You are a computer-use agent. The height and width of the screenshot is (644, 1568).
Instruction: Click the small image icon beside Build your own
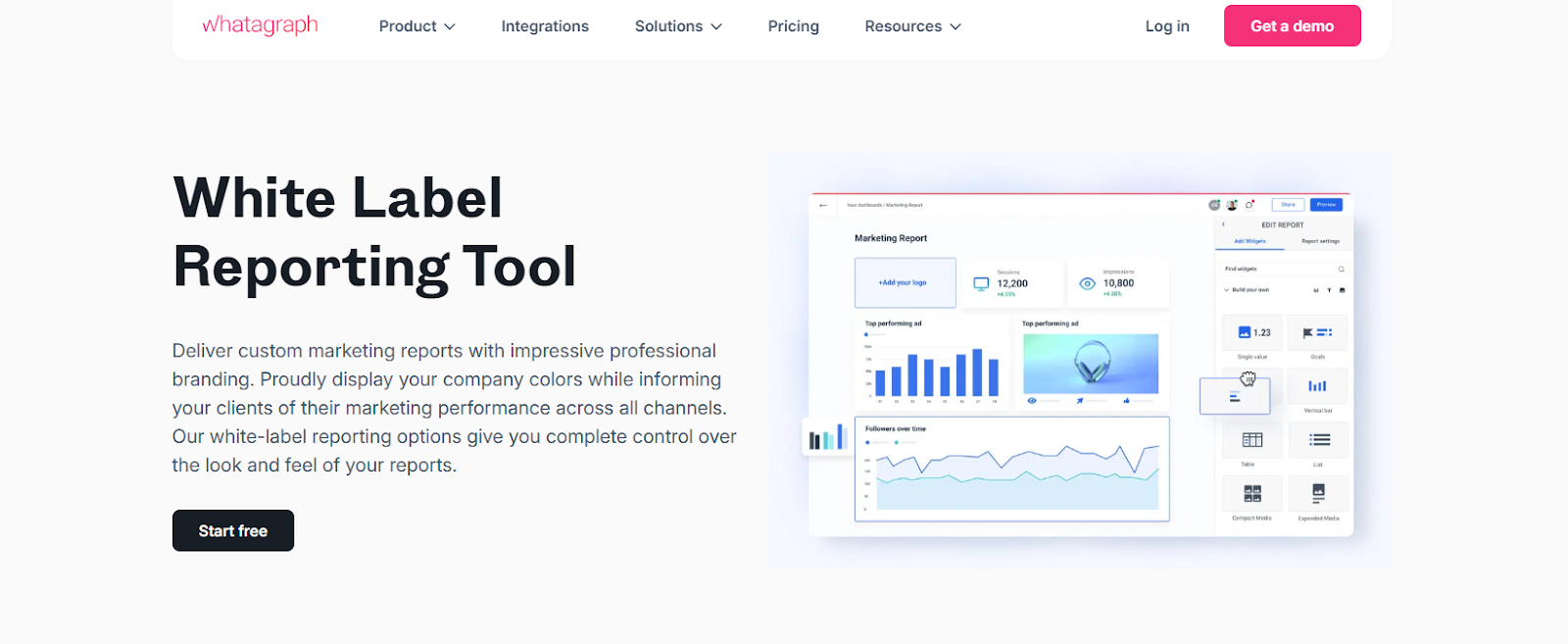1342,290
